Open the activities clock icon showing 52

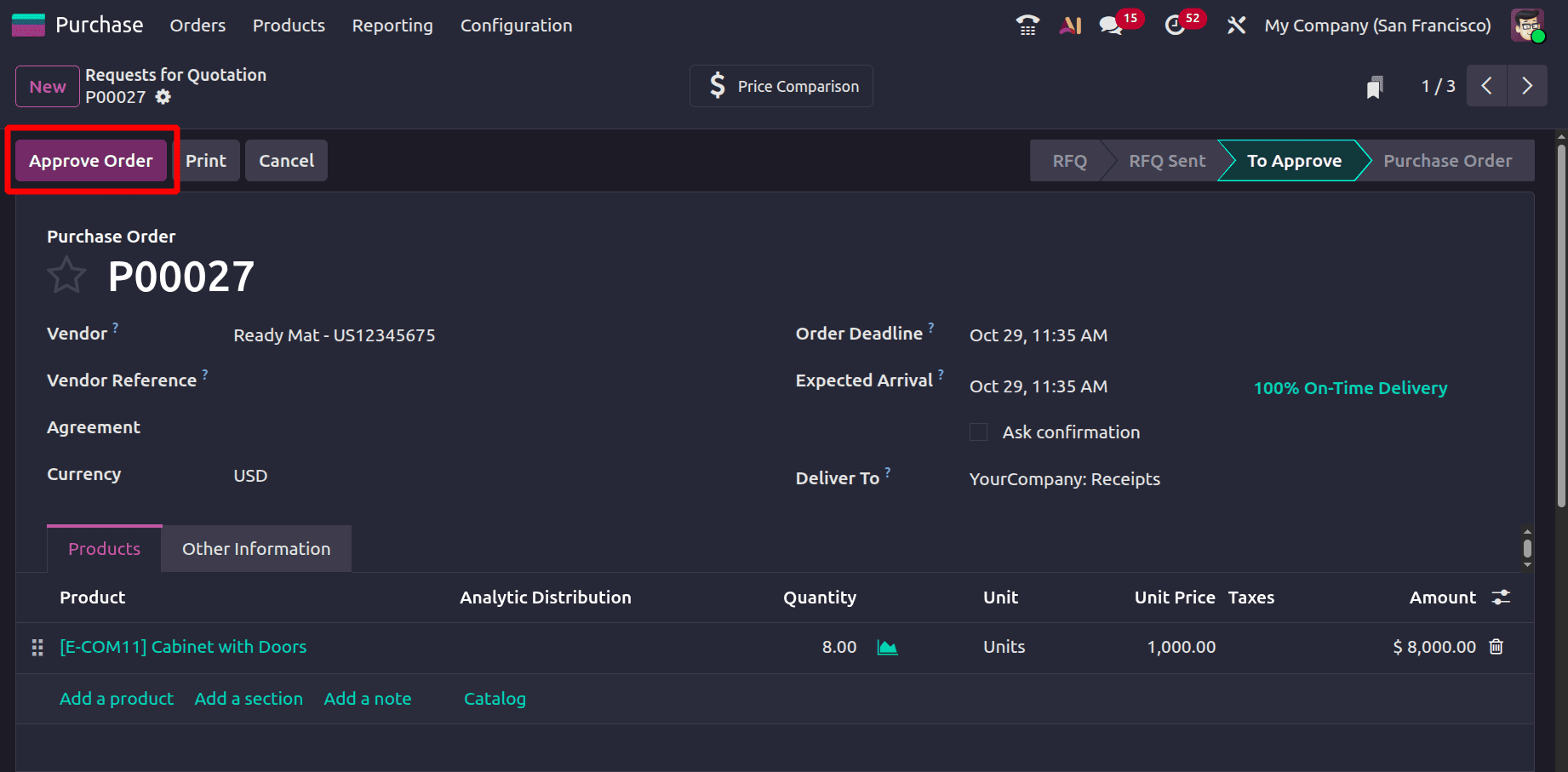coord(1176,26)
